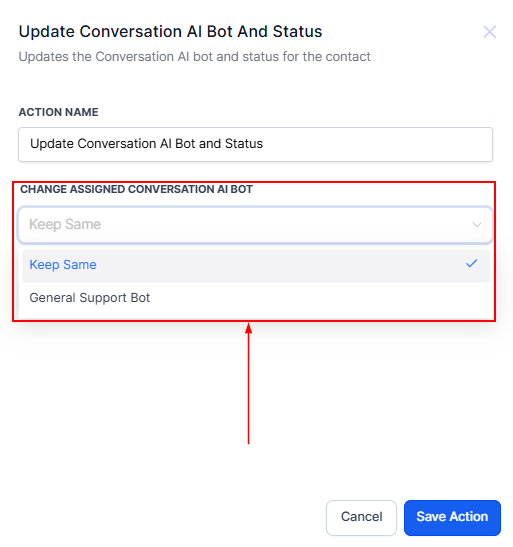Click the chevron arrow in bot dropdown
Image resolution: width=513 pixels, height=547 pixels.
click(477, 225)
